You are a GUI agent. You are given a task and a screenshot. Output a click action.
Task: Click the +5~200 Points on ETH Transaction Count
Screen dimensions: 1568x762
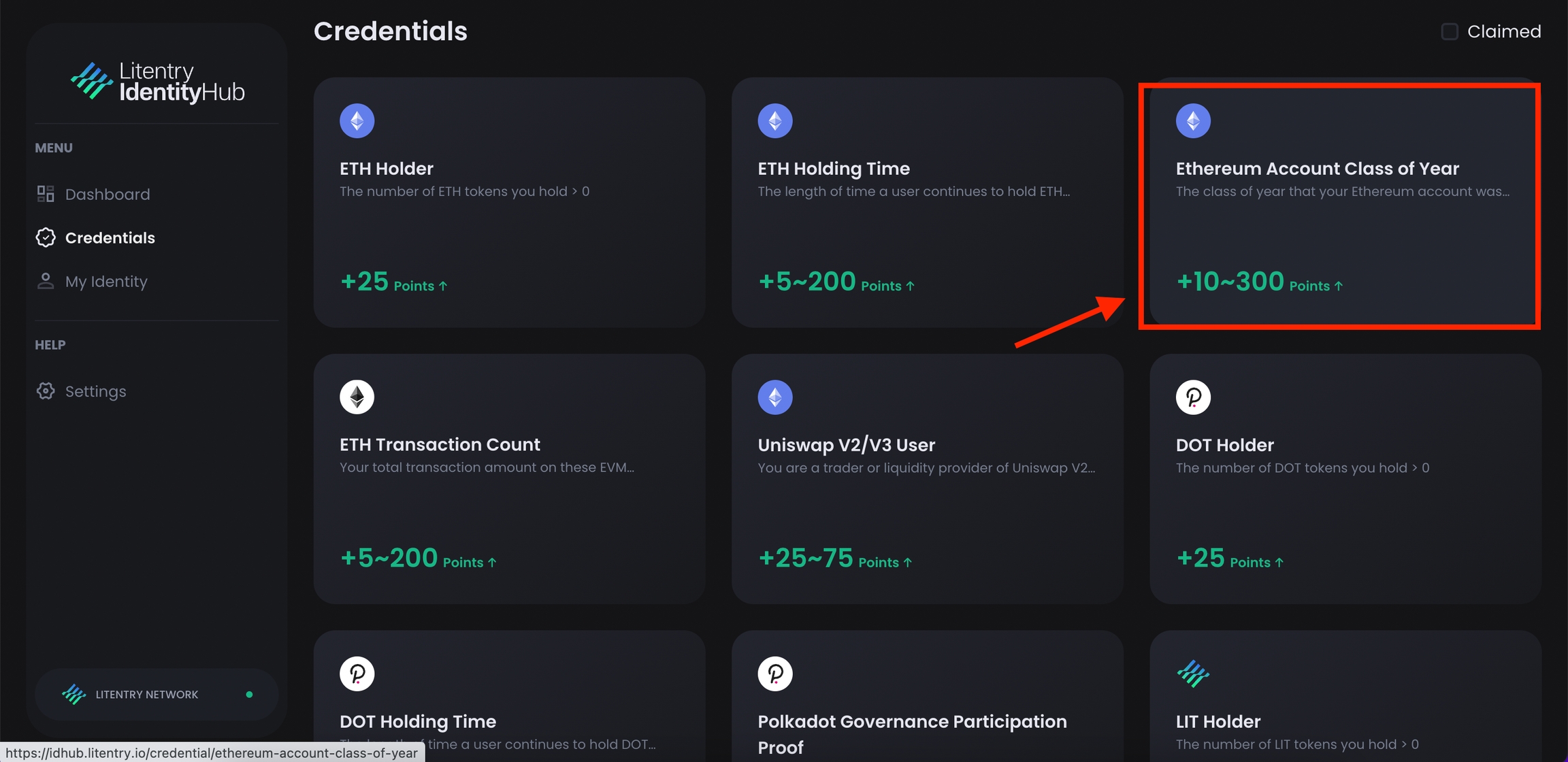(x=418, y=559)
